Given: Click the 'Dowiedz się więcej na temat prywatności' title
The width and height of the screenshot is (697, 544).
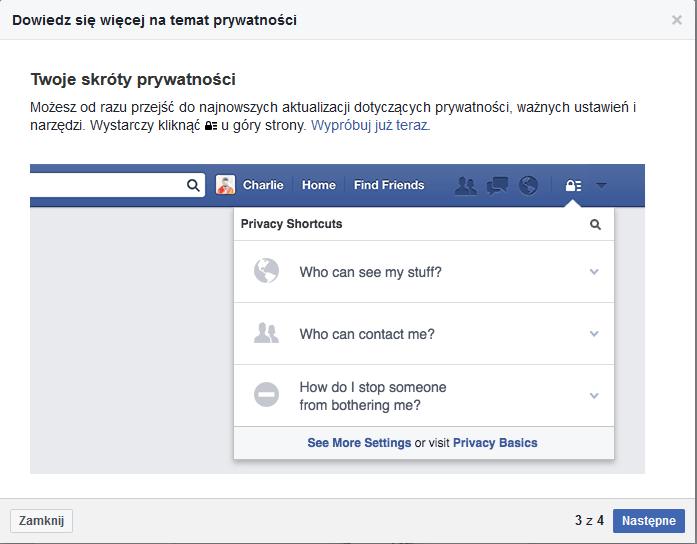Looking at the screenshot, I should pyautogui.click(x=154, y=20).
